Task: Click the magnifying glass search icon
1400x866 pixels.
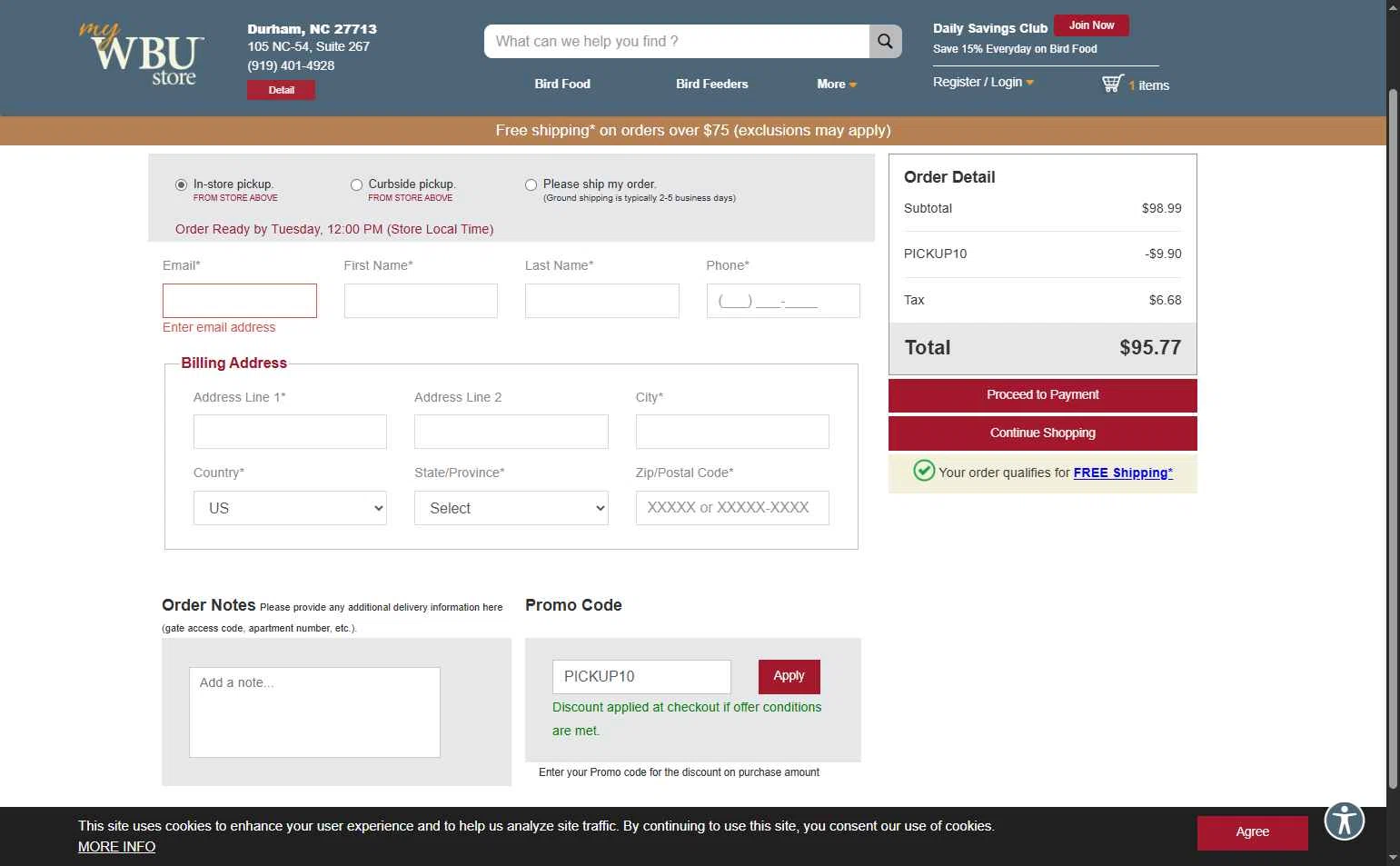Action: [x=885, y=41]
